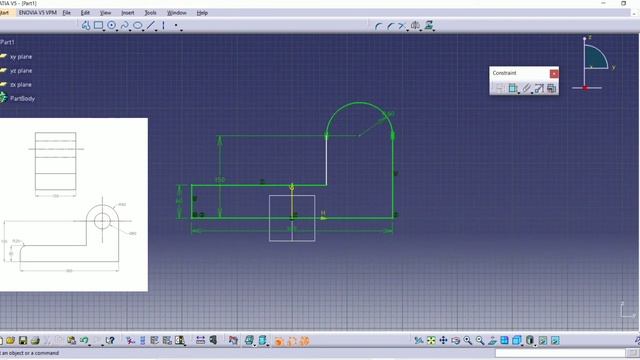
Task: Open View mode shading dropdown arrow
Action: point(535,345)
